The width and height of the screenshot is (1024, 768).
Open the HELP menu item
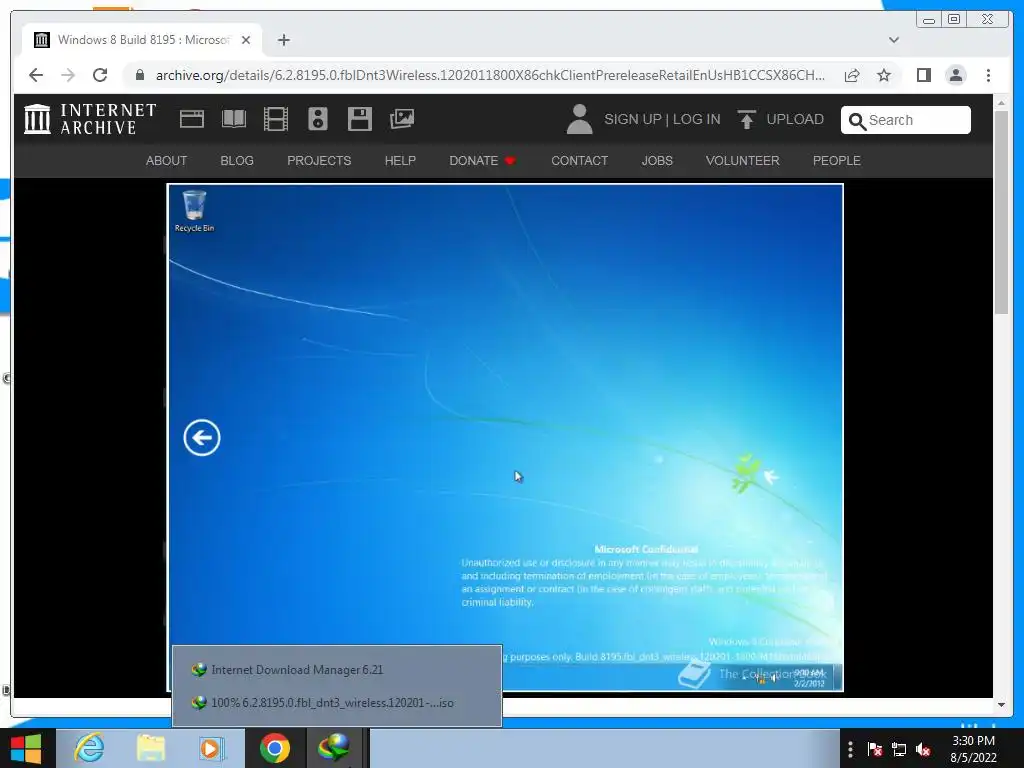[x=400, y=161]
